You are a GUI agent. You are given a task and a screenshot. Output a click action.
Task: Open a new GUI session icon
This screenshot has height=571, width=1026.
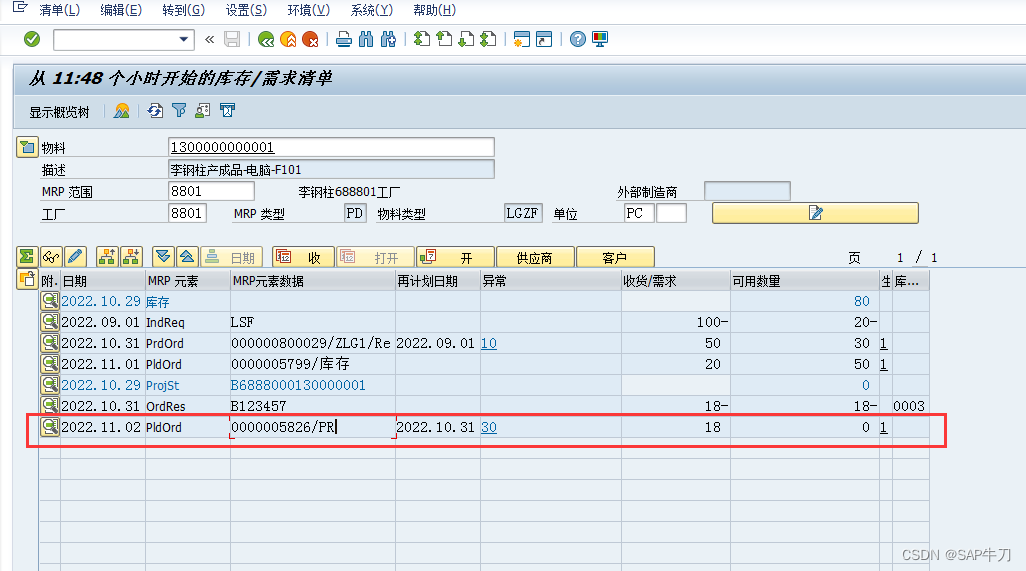click(x=522, y=39)
